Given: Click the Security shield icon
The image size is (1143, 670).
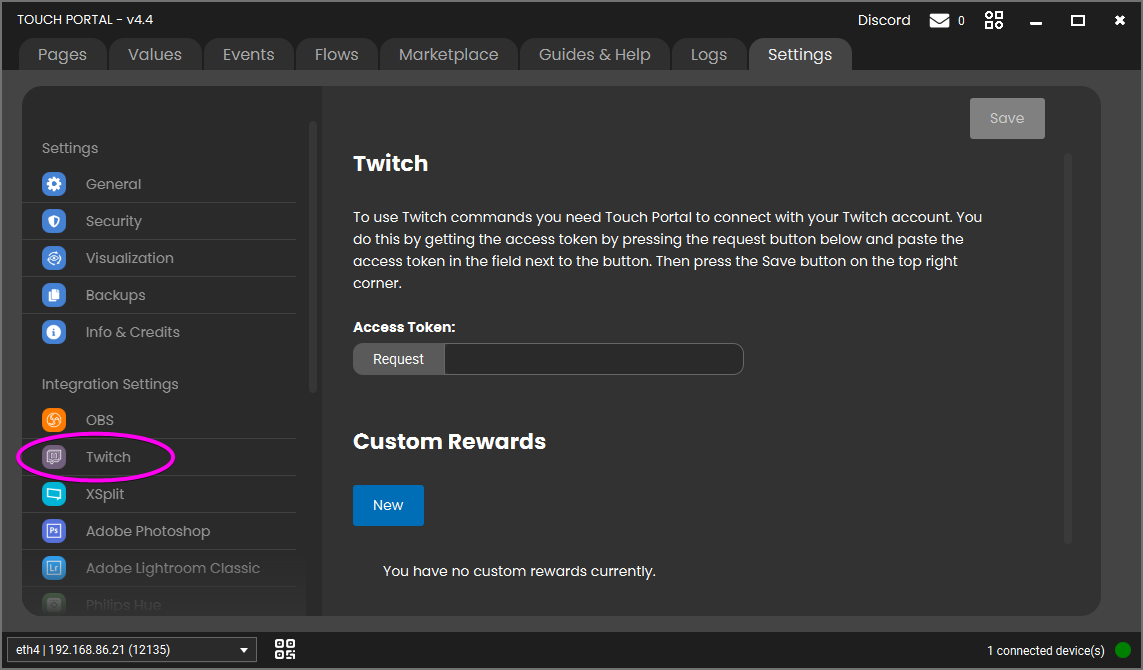Looking at the screenshot, I should [54, 221].
